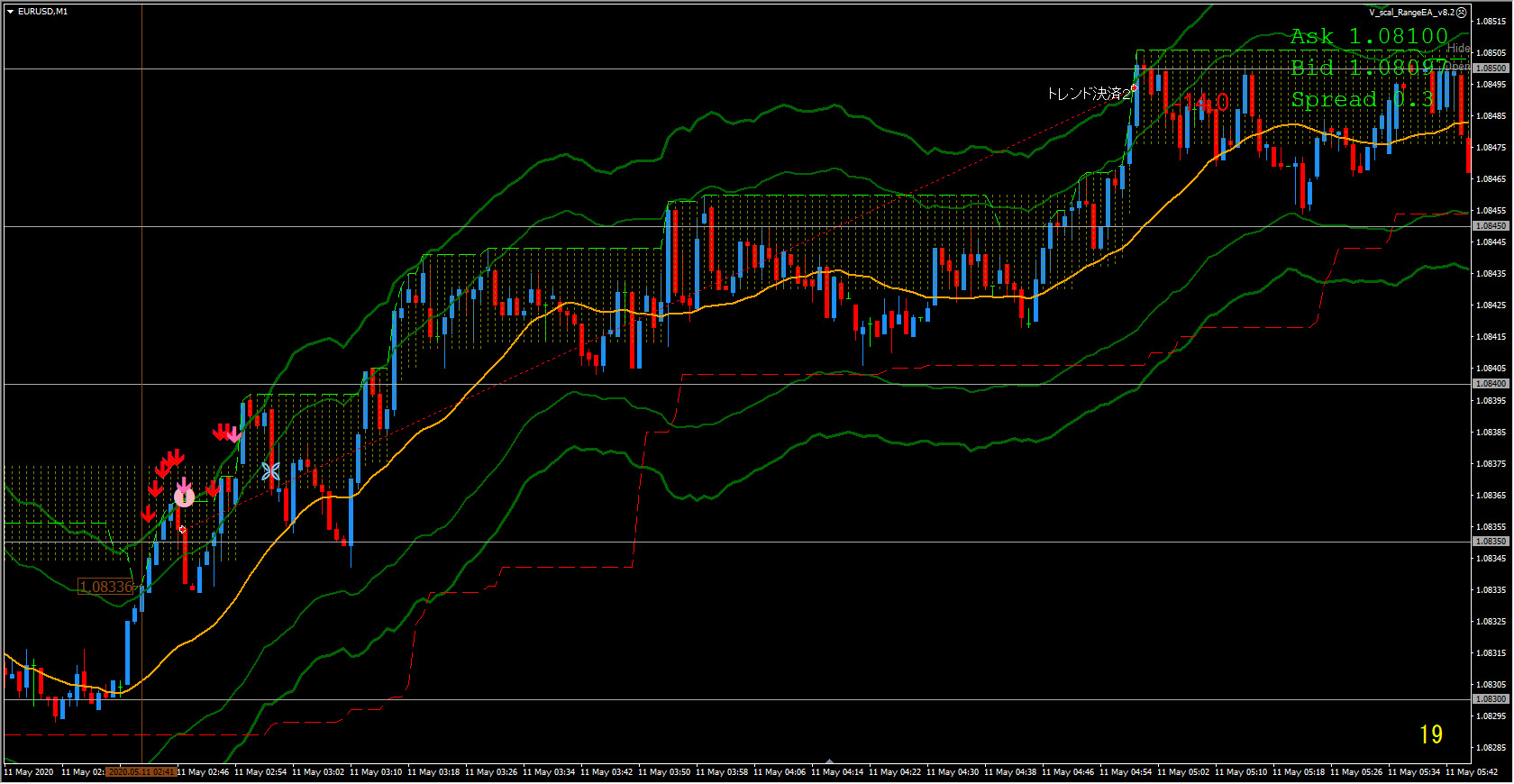Image resolution: width=1514 pixels, height=784 pixels.
Task: Click the 1.08300 horizontal line price tag
Action: click(x=1491, y=699)
